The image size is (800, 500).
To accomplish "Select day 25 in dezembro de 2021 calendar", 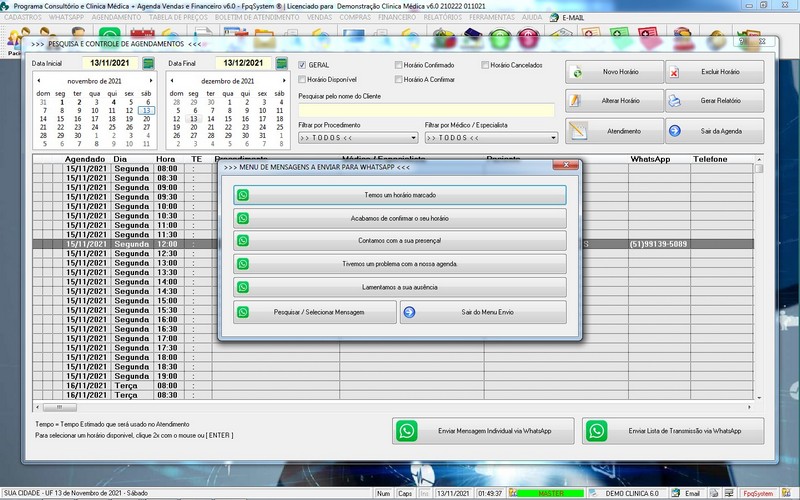I will point(280,127).
